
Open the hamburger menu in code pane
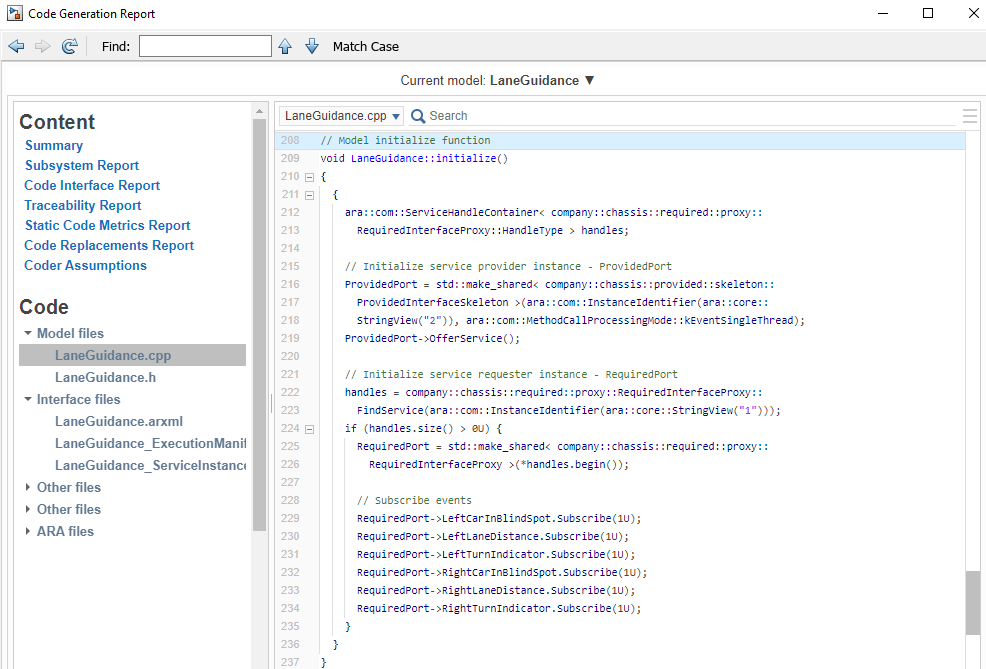pos(969,116)
